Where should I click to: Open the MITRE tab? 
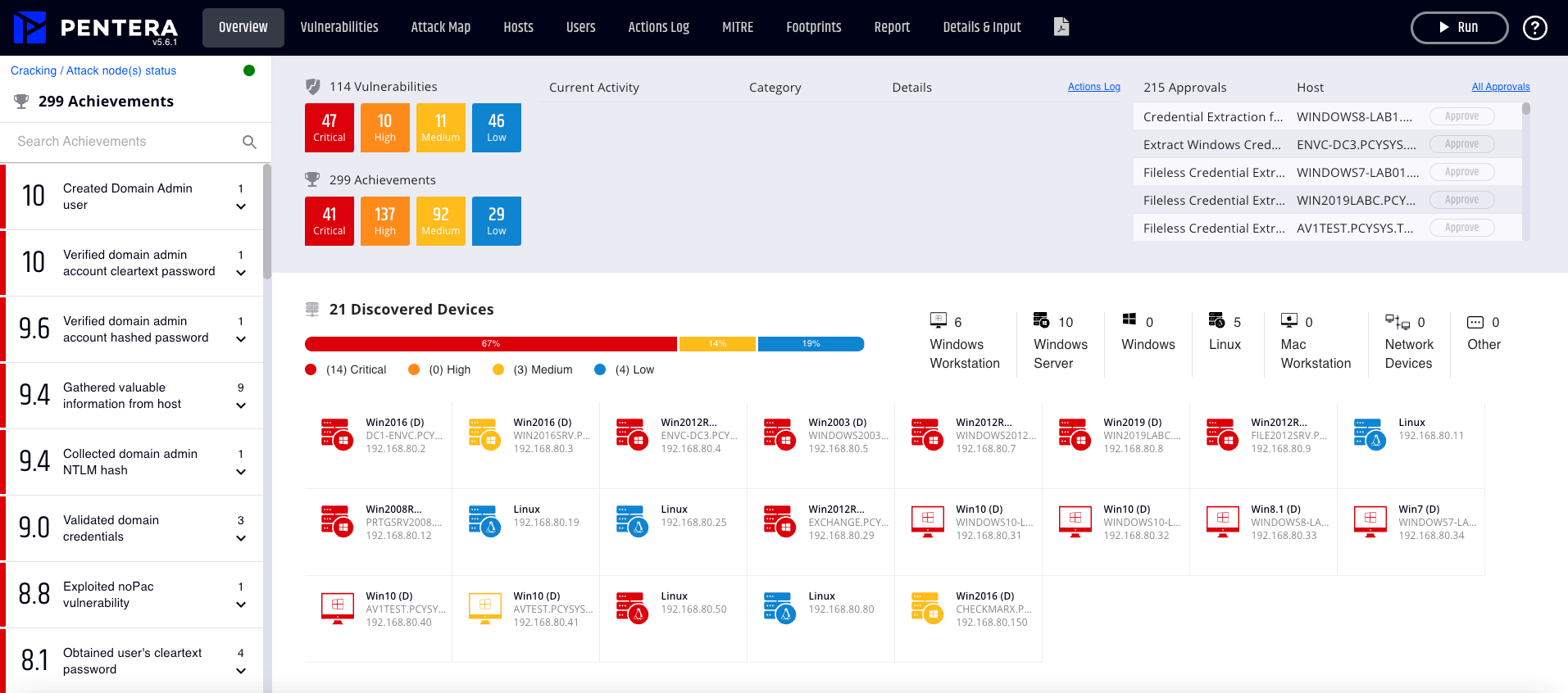[x=737, y=27]
